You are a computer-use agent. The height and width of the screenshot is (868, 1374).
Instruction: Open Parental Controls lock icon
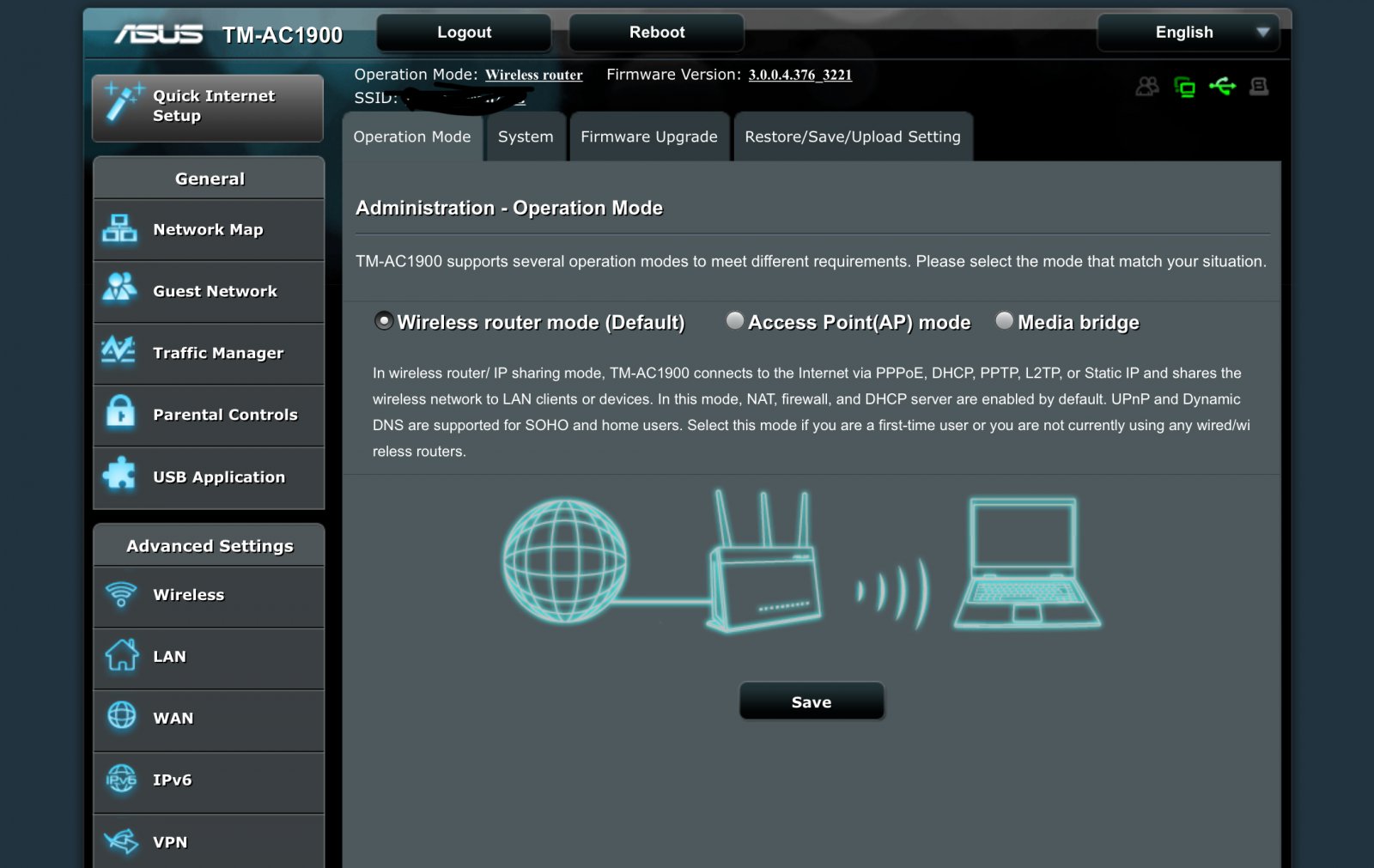120,413
